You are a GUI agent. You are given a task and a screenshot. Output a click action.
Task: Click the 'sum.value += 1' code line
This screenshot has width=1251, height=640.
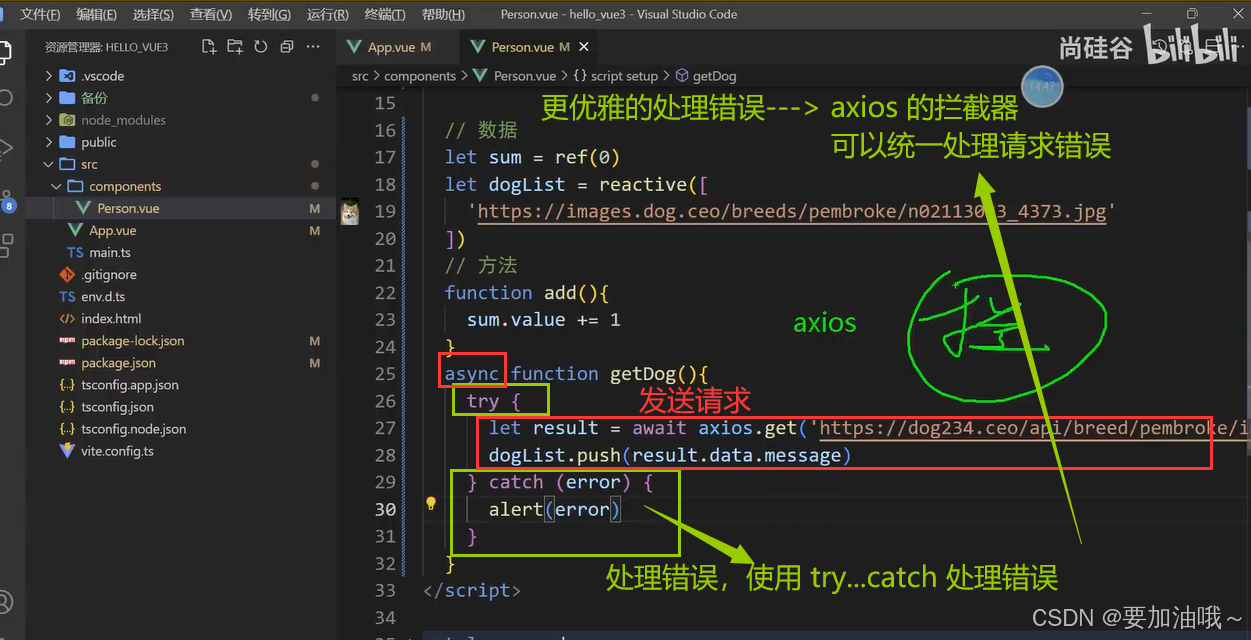pos(544,320)
